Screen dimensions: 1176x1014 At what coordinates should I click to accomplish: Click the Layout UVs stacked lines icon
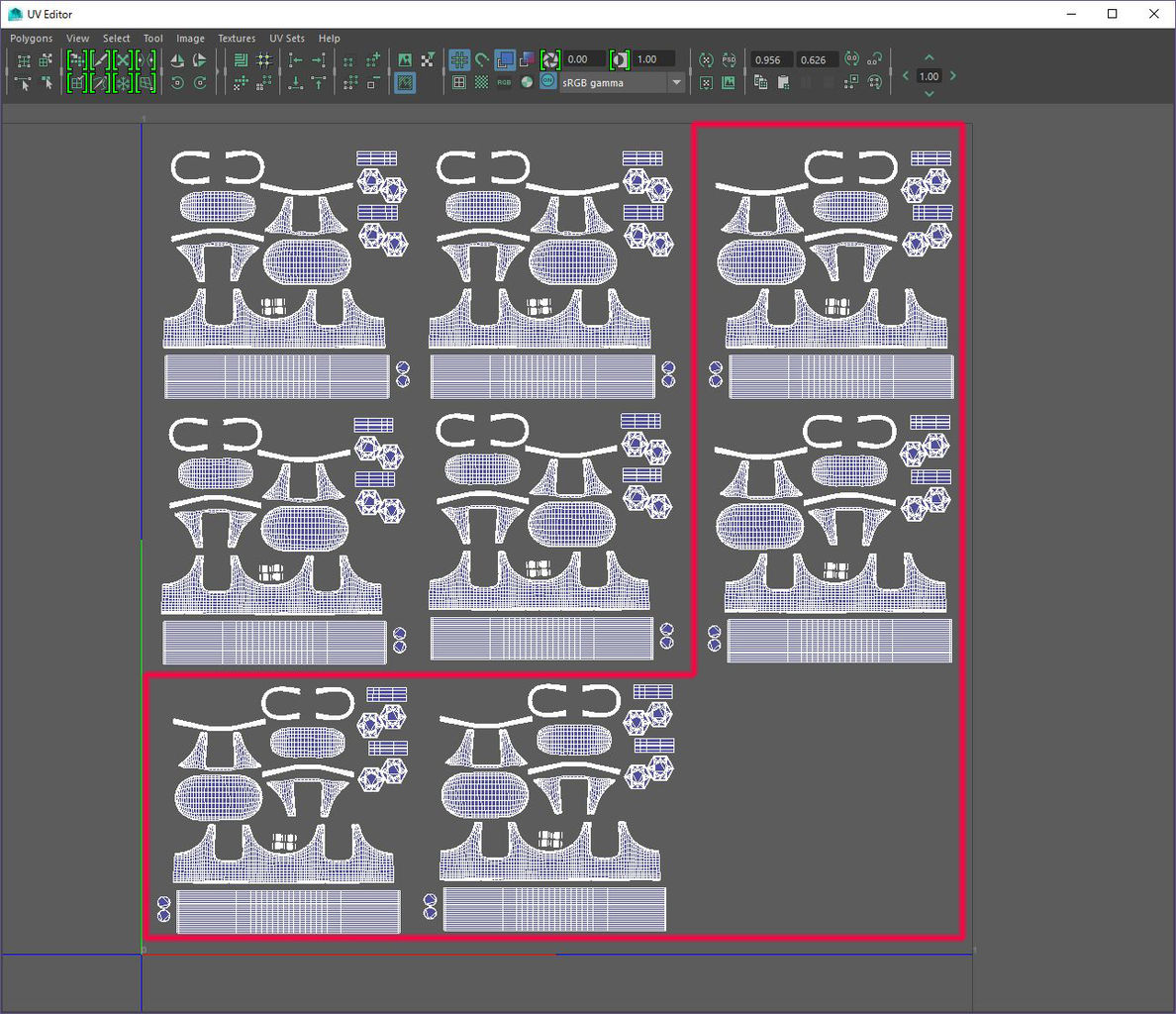click(241, 60)
